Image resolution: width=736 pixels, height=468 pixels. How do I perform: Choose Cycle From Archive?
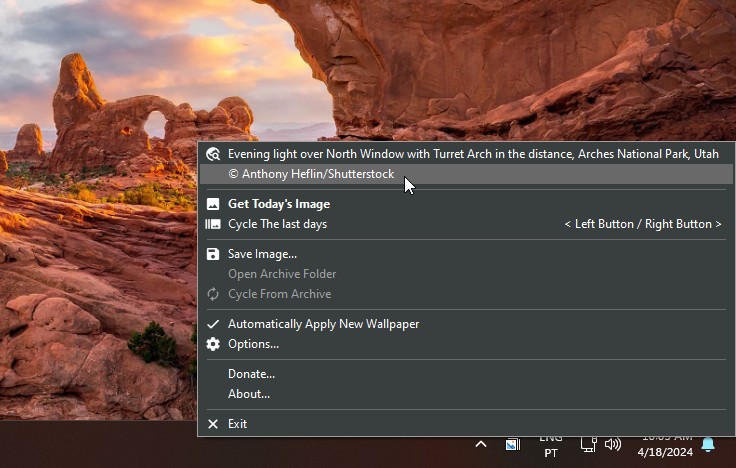280,294
